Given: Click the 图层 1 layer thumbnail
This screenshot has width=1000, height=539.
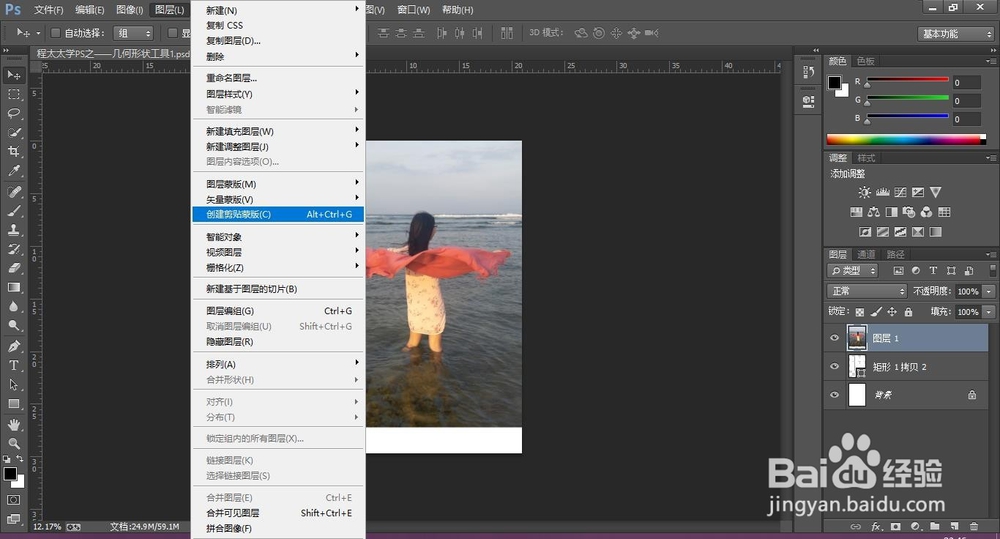Looking at the screenshot, I should coord(857,338).
